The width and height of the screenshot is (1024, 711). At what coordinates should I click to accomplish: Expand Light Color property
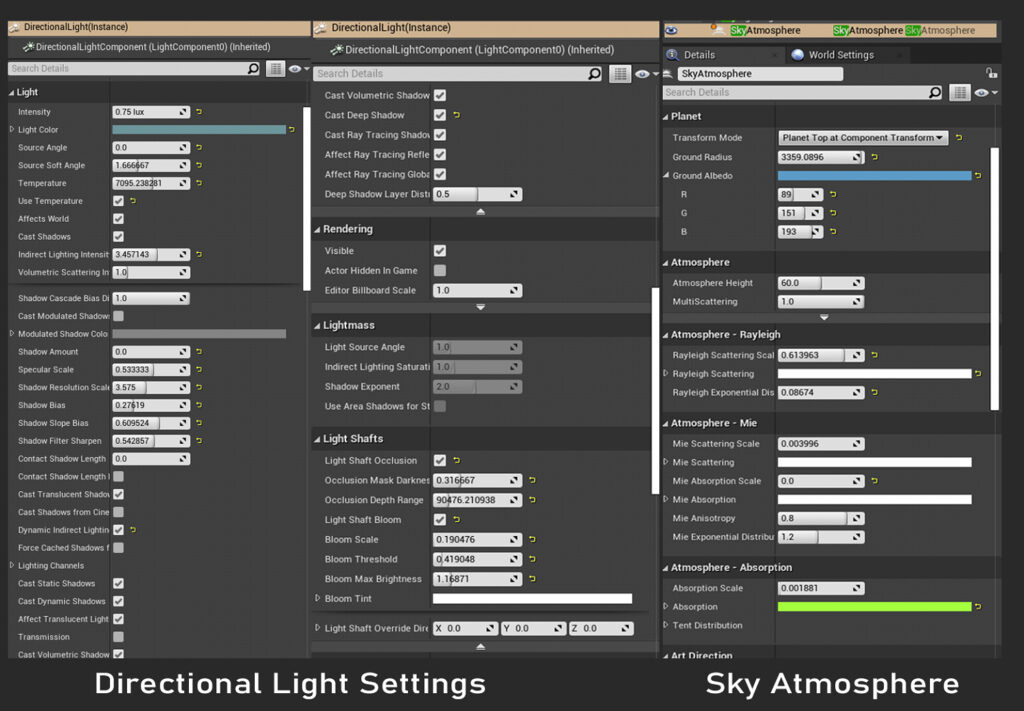pyautogui.click(x=12, y=129)
